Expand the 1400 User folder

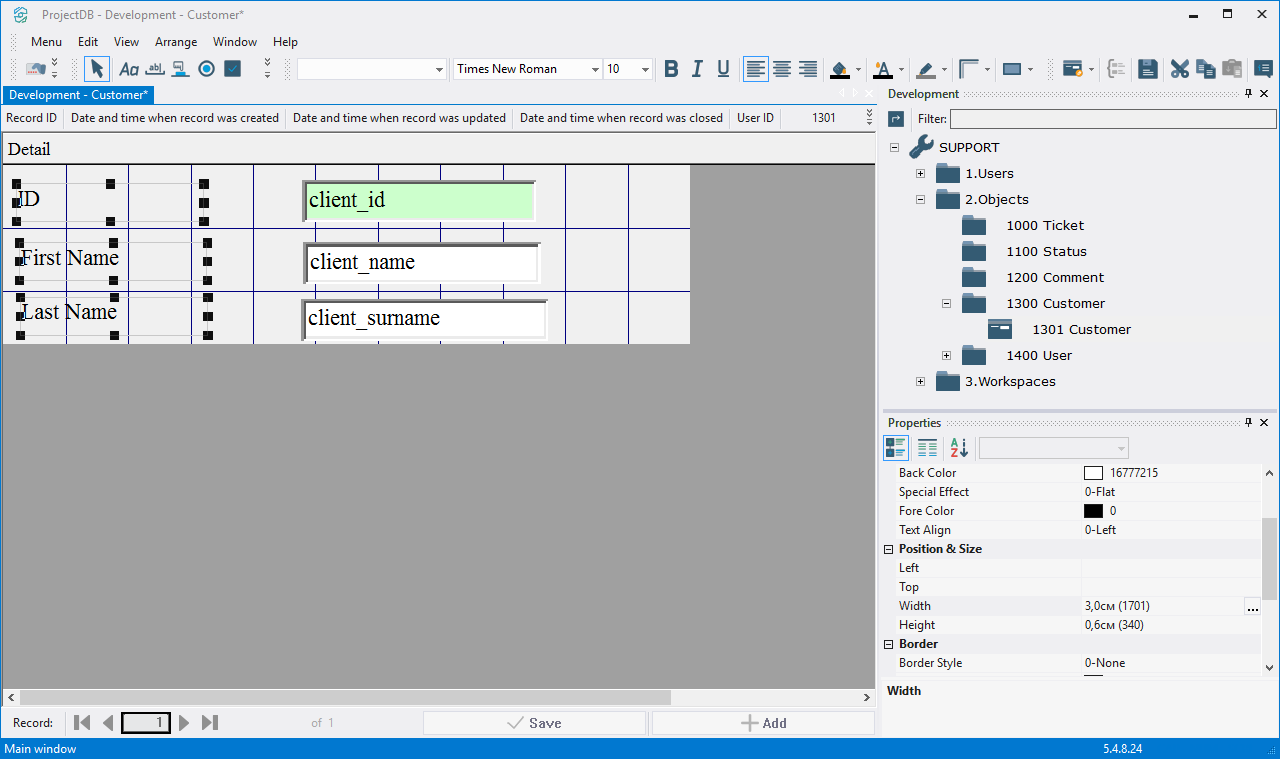[x=946, y=356]
